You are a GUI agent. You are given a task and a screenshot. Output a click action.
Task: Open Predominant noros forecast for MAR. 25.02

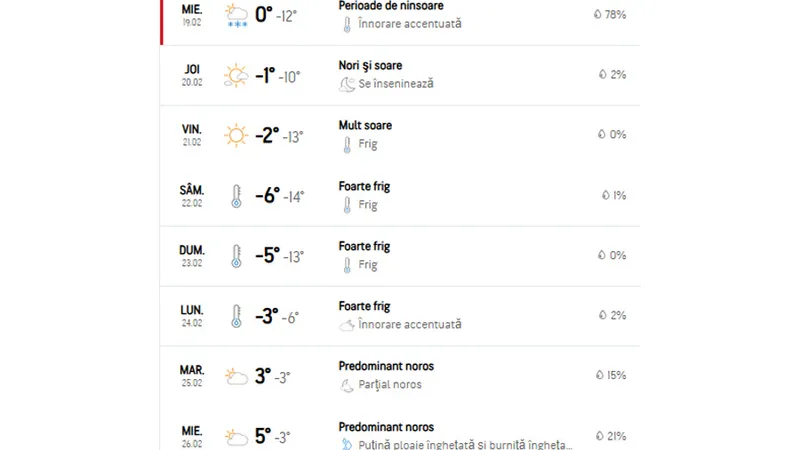(x=386, y=366)
